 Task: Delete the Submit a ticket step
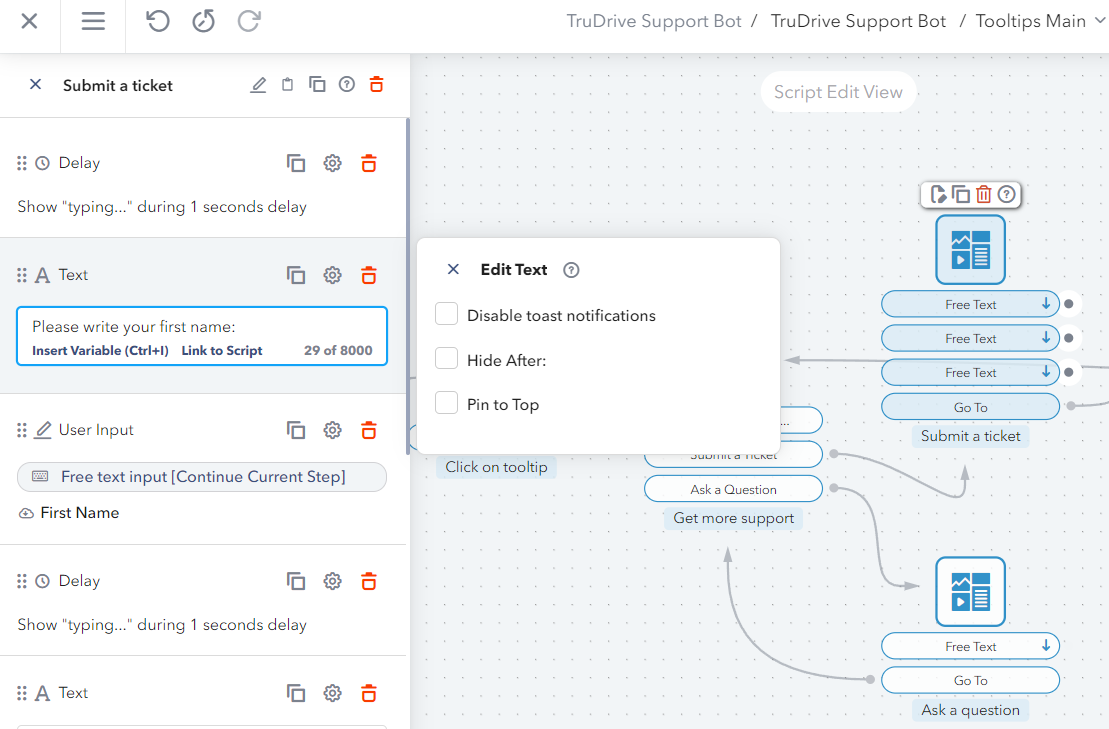pyautogui.click(x=376, y=85)
